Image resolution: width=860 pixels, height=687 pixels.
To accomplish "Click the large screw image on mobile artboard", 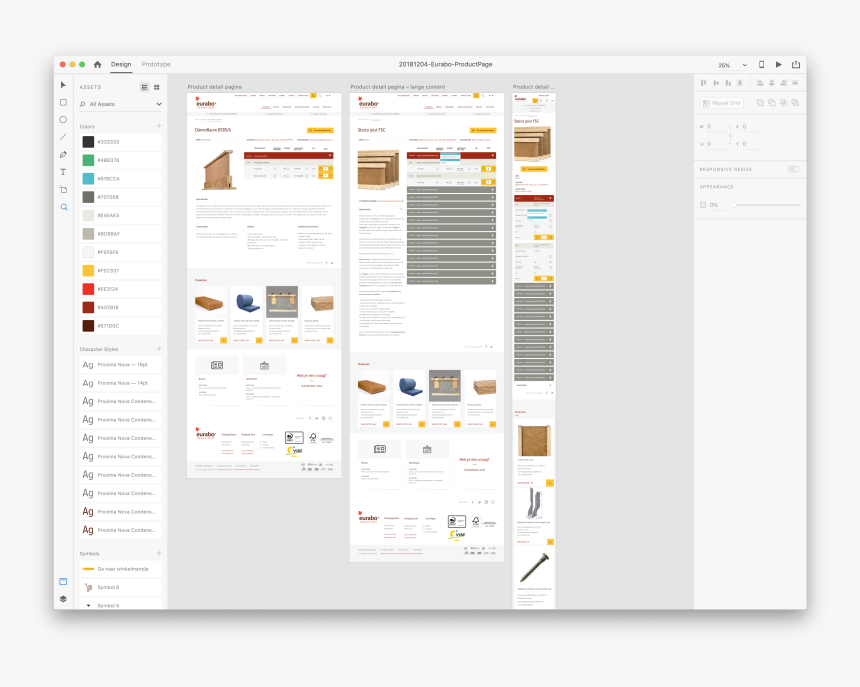I will point(534,567).
